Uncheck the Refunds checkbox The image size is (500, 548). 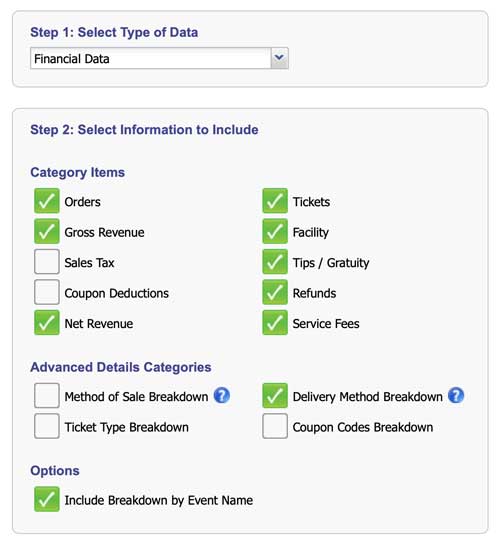[x=275, y=292]
